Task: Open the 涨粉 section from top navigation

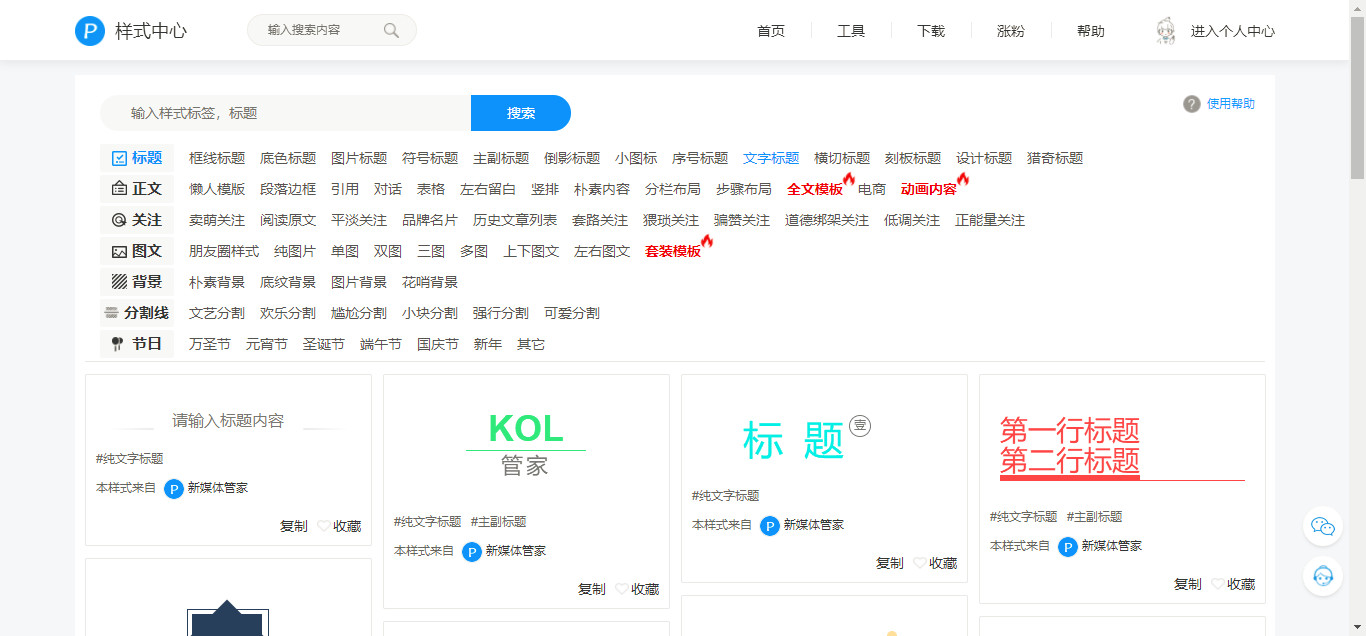Action: point(1011,31)
